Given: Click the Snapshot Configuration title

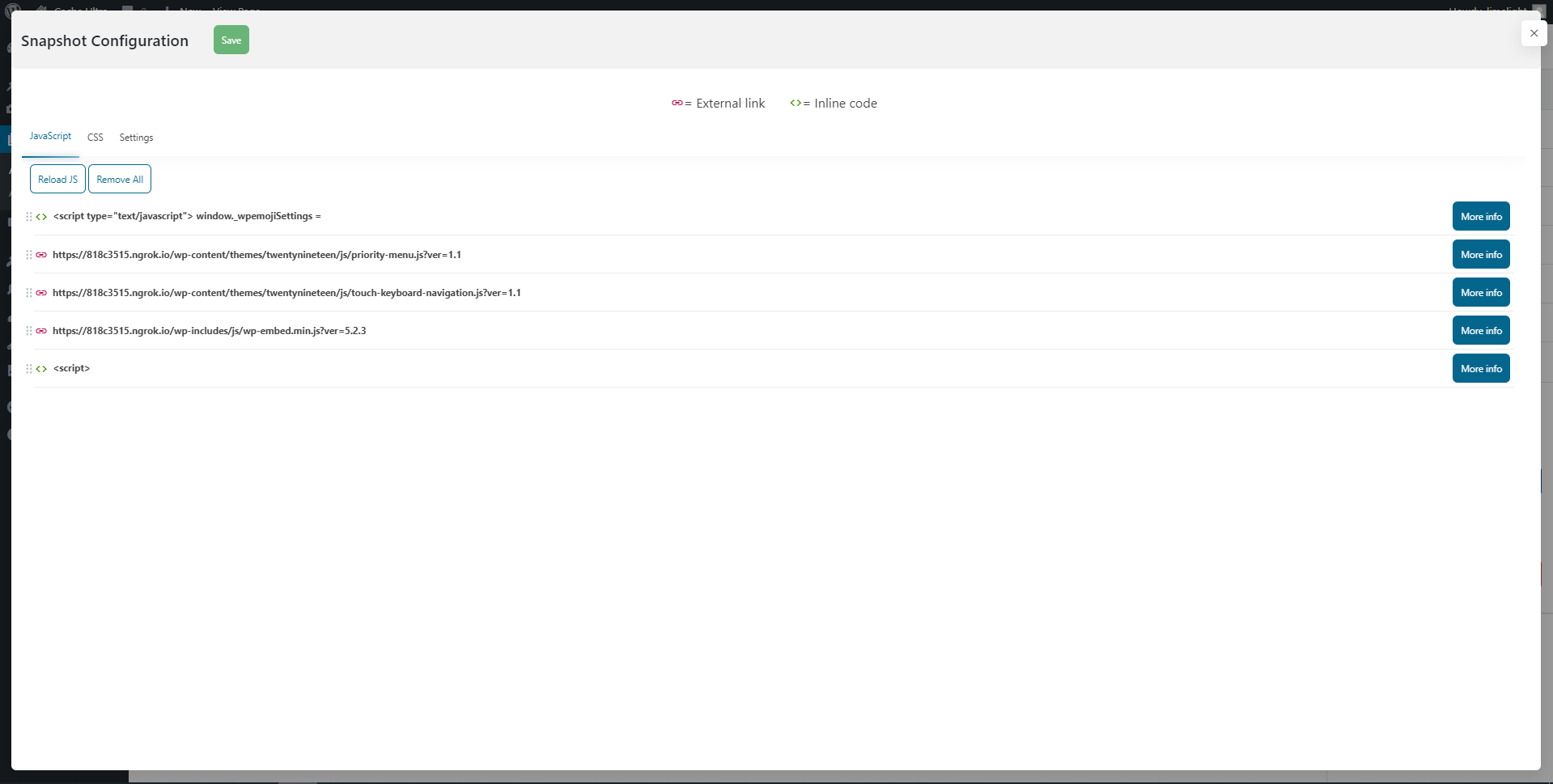Looking at the screenshot, I should tap(104, 40).
